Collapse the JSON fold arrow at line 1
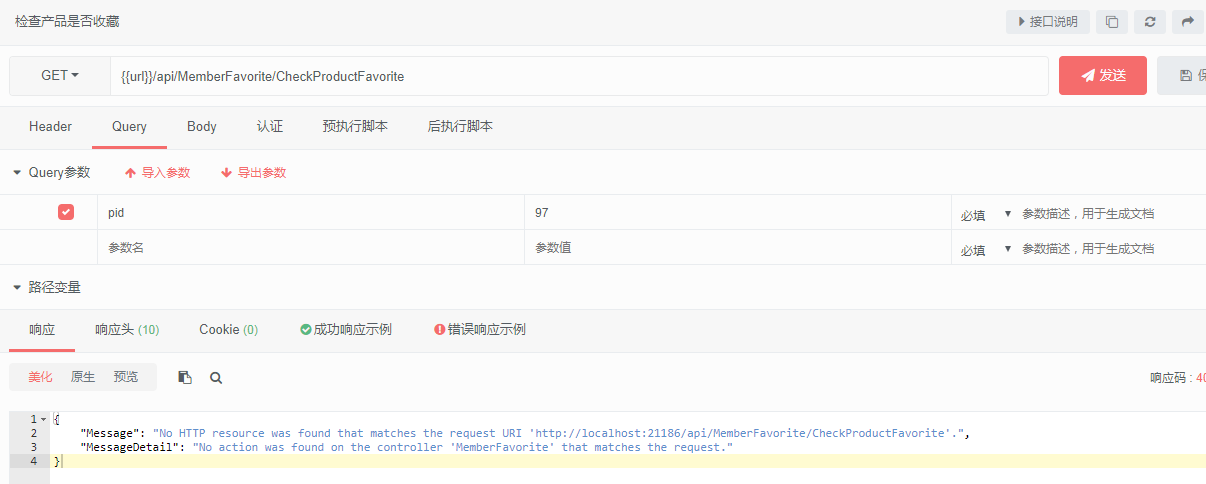Viewport: 1206px width, 484px height. (43, 420)
